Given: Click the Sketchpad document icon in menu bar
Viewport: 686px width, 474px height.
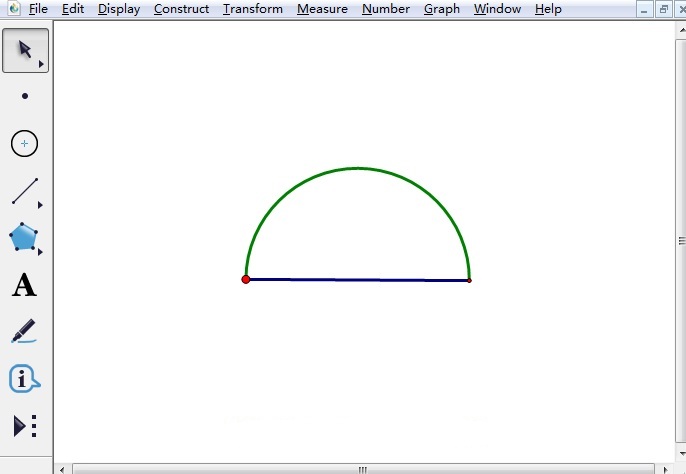Looking at the screenshot, I should coord(14,8).
